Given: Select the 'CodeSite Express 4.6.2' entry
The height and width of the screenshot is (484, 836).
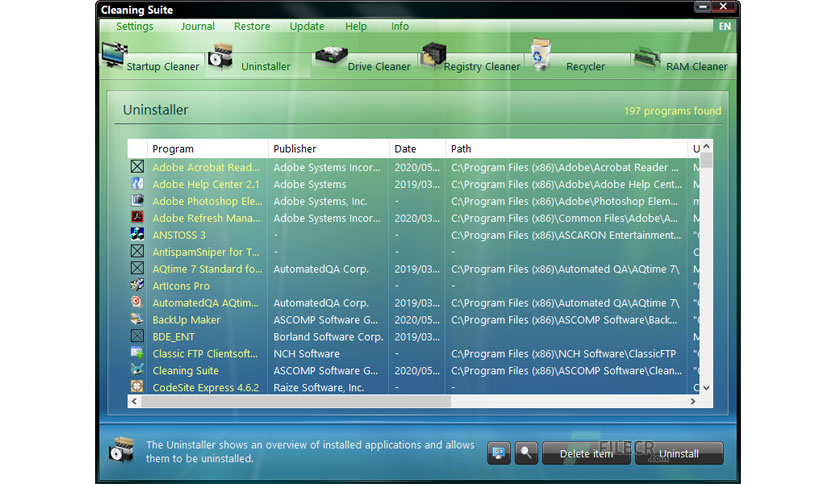Looking at the screenshot, I should [206, 388].
